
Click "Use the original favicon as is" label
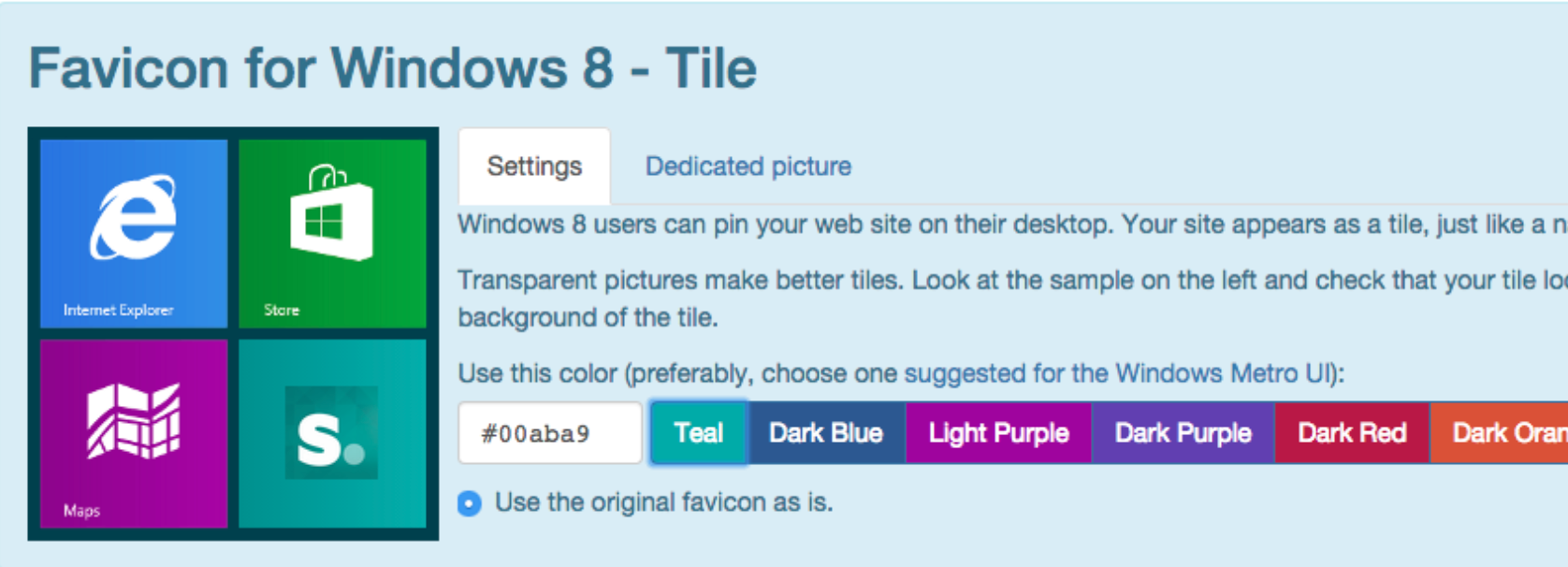[x=663, y=502]
